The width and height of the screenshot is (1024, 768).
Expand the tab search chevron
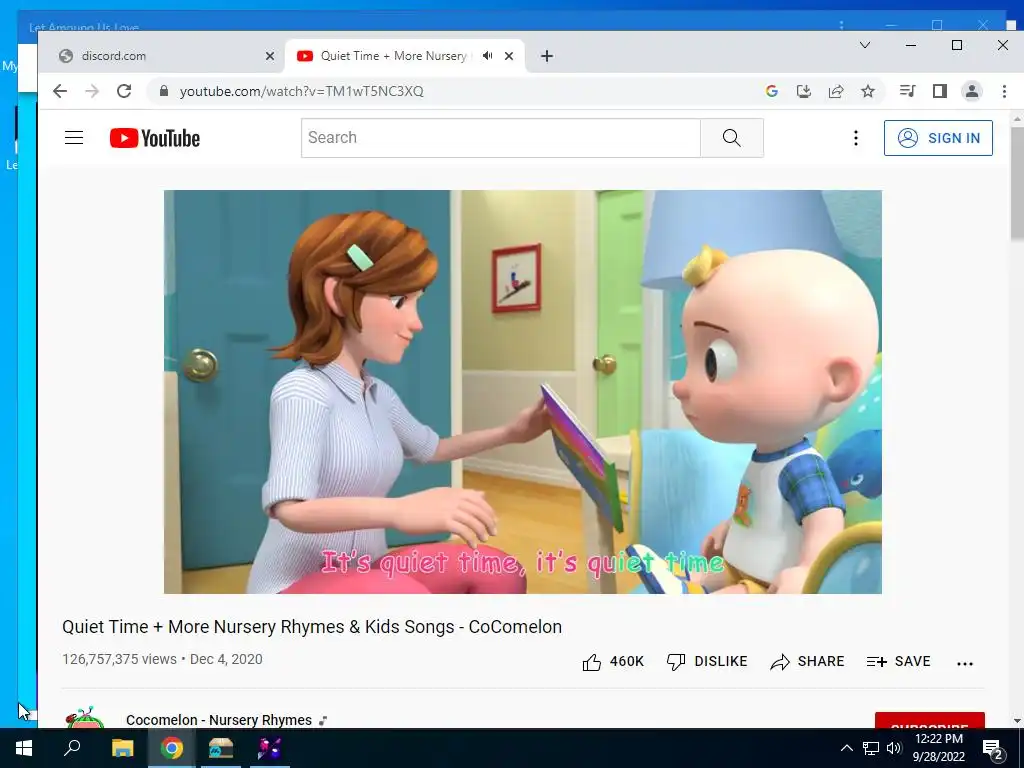[x=865, y=45]
